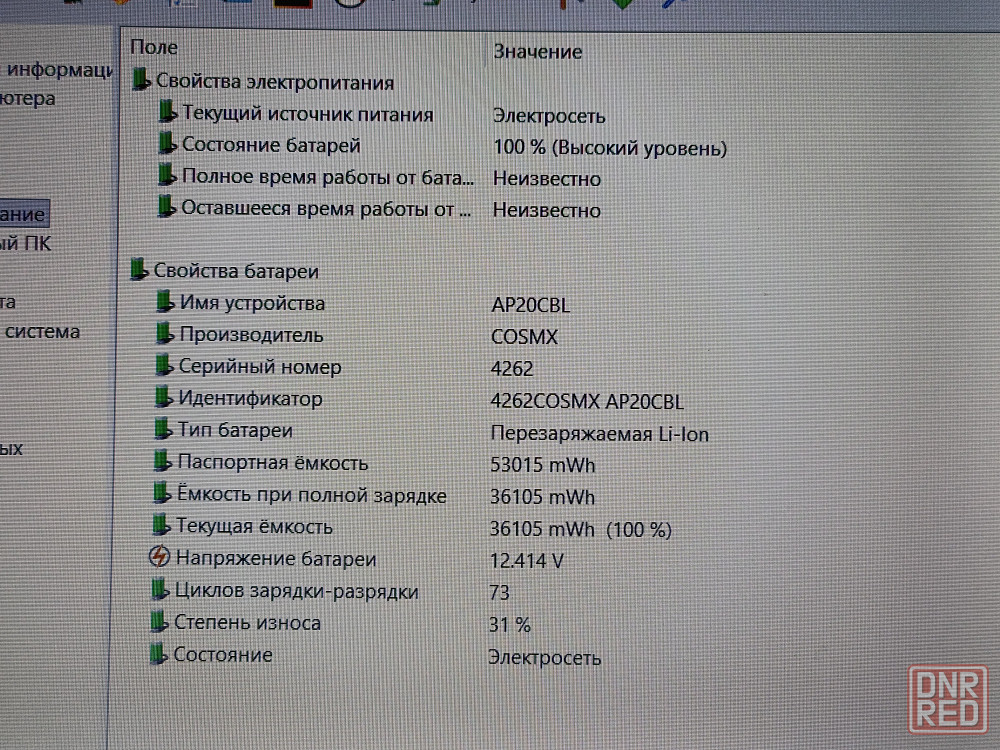Select the Паспортная ёмкость row

coord(272,462)
